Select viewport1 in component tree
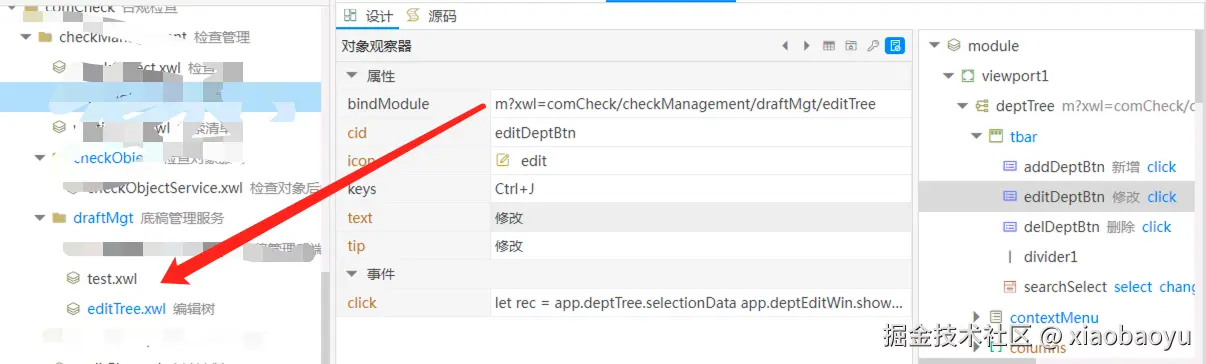Viewport: 1206px width, 364px height. tap(1015, 76)
